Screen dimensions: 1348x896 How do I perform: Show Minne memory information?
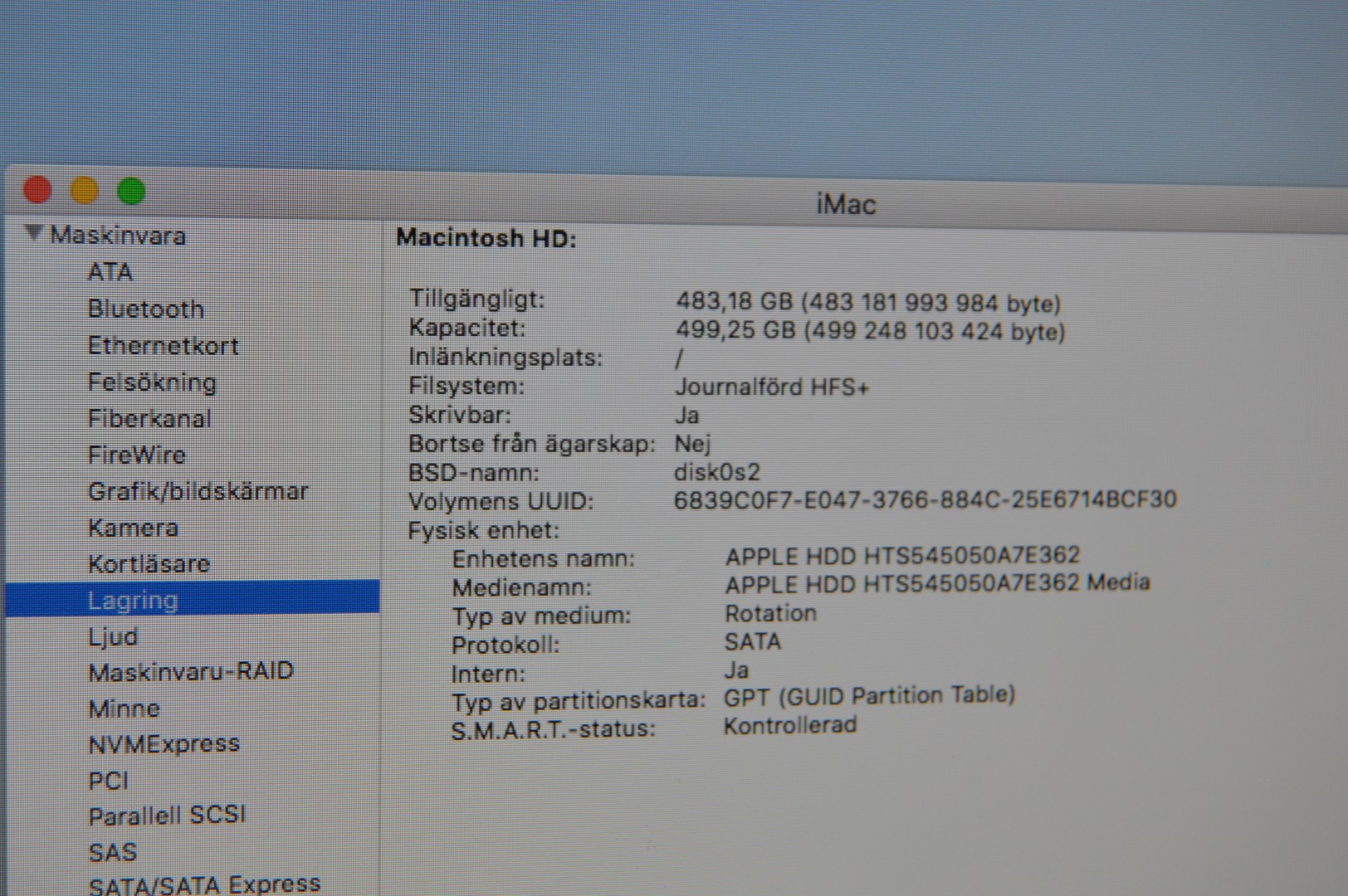(124, 709)
